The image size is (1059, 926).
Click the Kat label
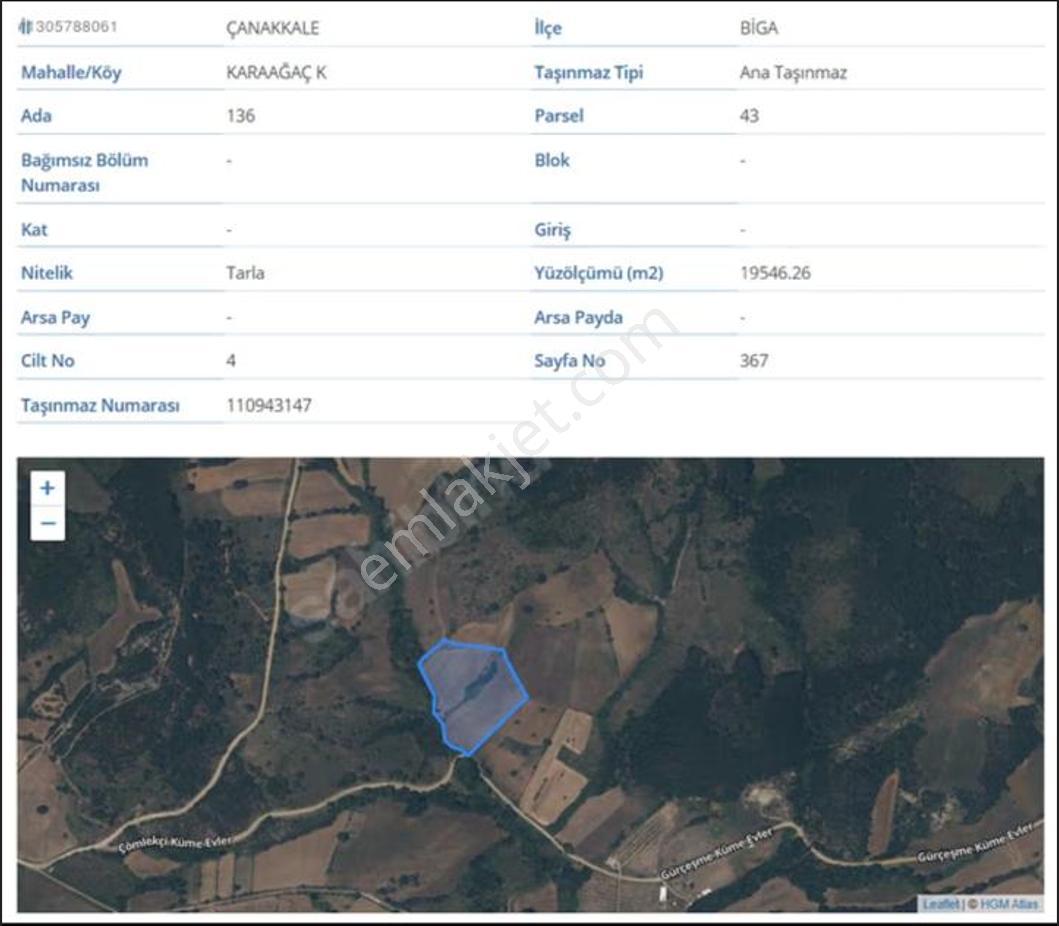click(x=34, y=230)
